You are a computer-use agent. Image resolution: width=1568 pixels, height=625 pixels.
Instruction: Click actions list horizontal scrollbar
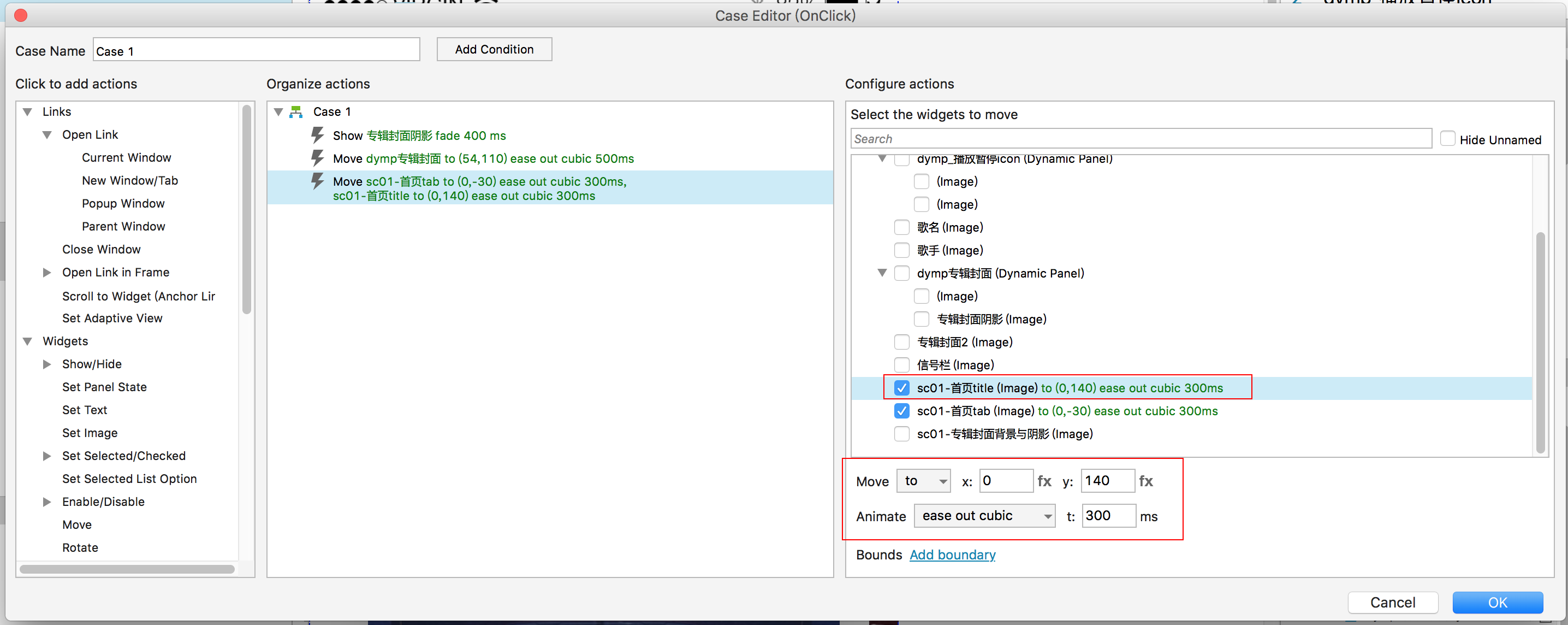click(x=127, y=569)
